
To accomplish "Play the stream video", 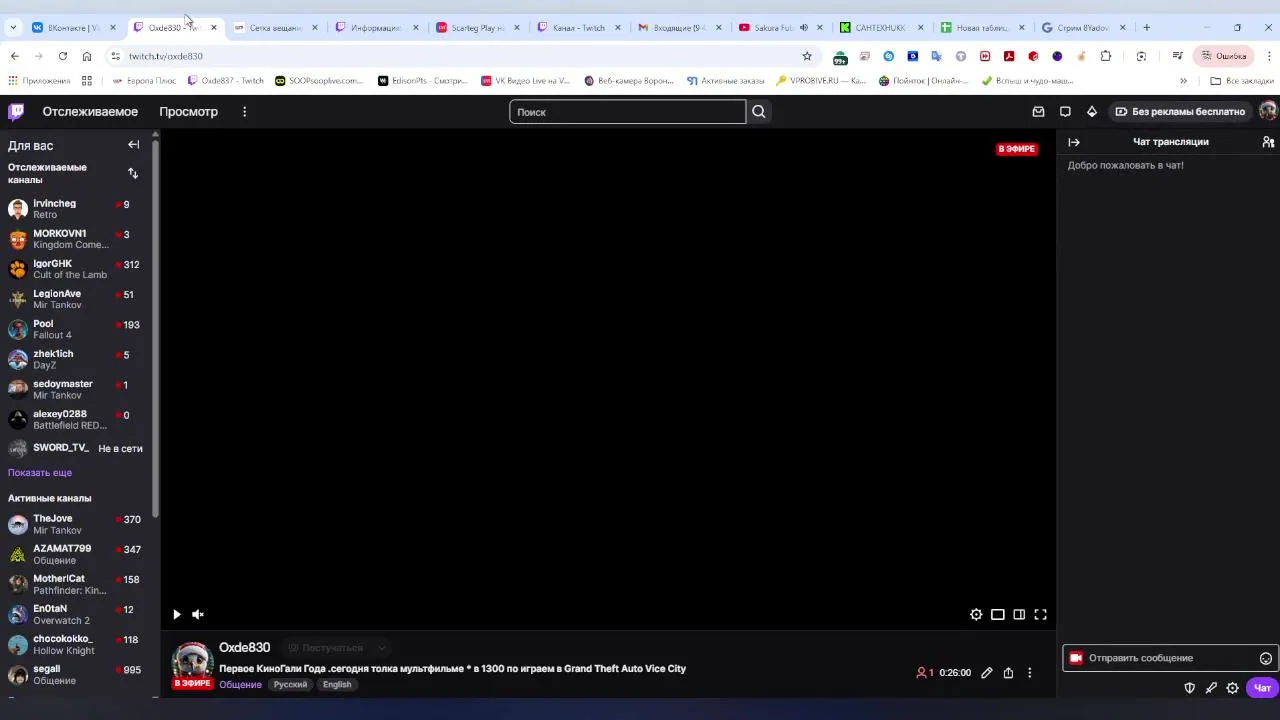I will point(177,614).
